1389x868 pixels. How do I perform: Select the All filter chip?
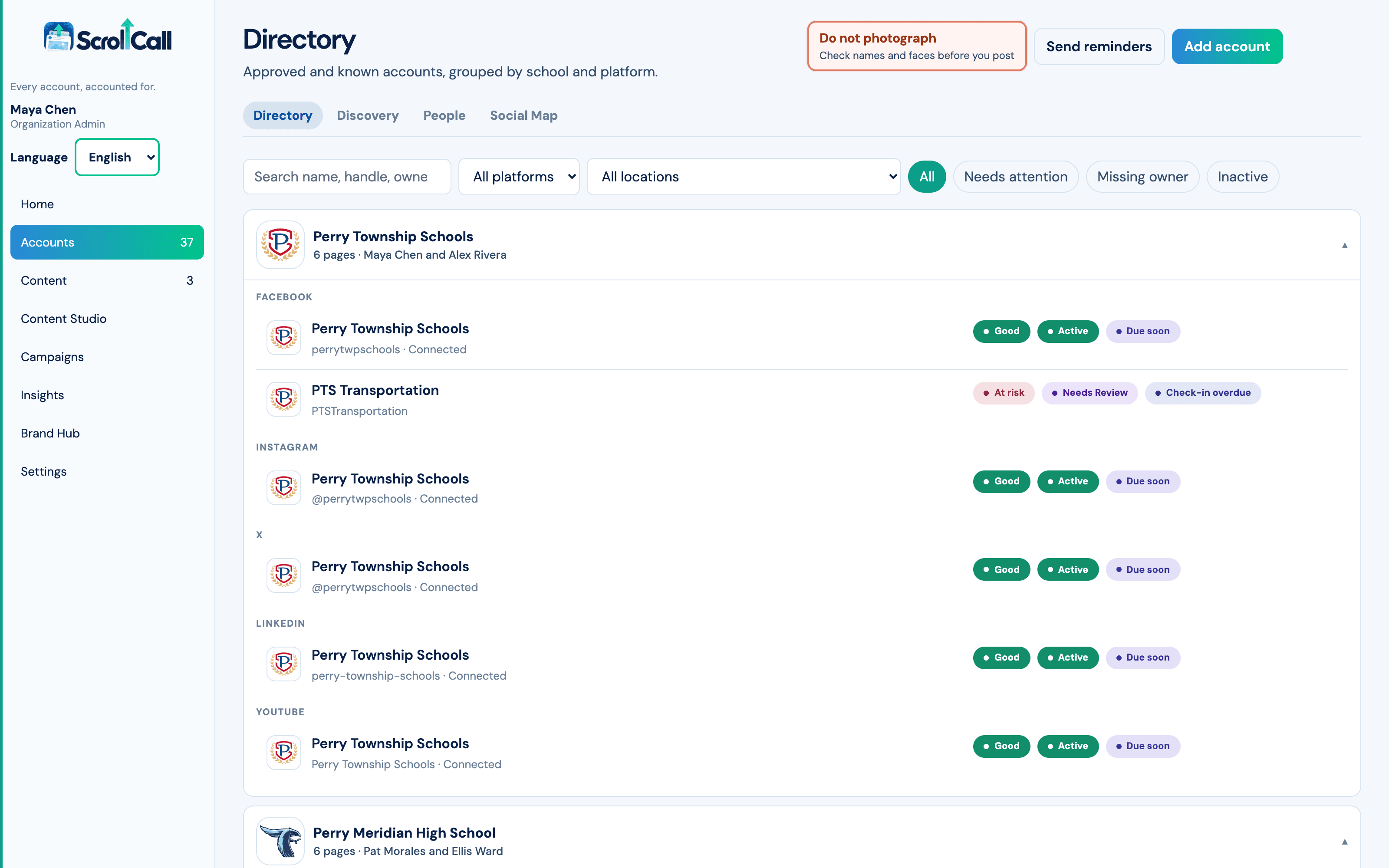tap(926, 177)
